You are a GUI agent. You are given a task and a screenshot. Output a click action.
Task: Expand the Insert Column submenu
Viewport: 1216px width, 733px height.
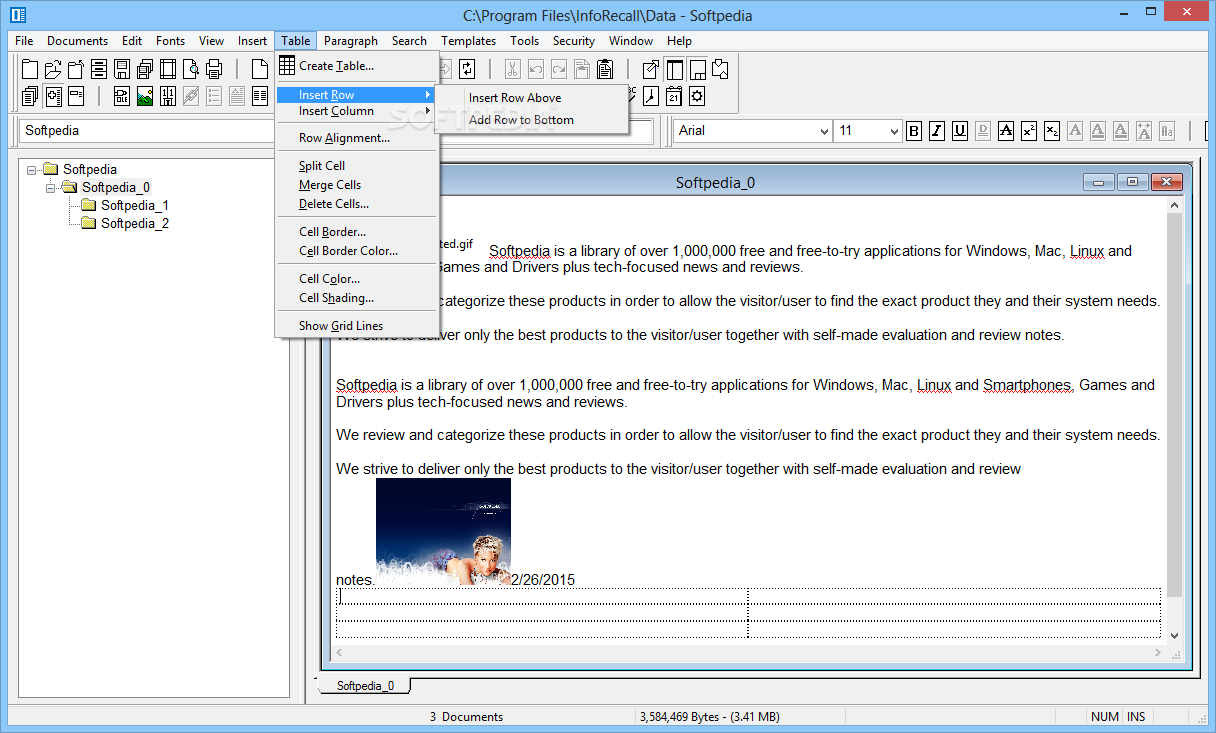coord(357,111)
